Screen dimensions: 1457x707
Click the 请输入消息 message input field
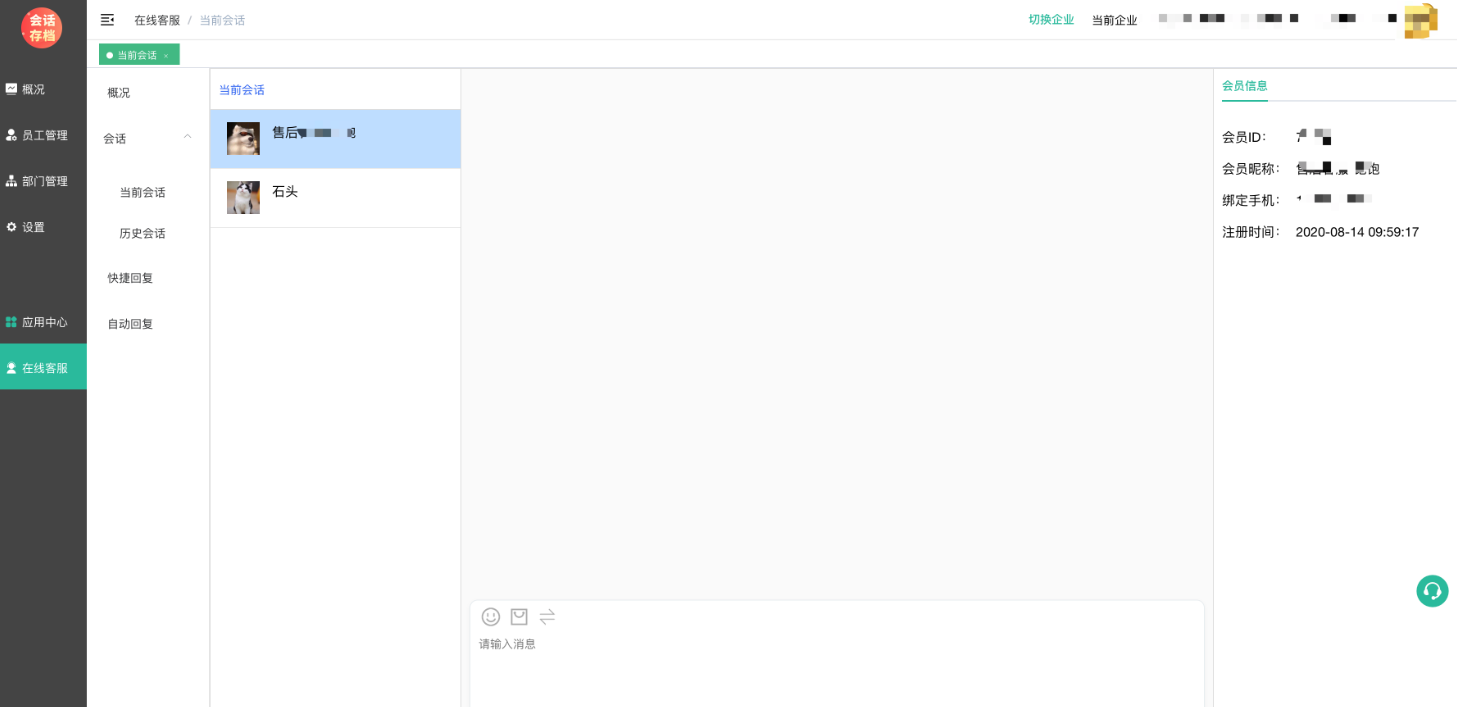tap(836, 665)
